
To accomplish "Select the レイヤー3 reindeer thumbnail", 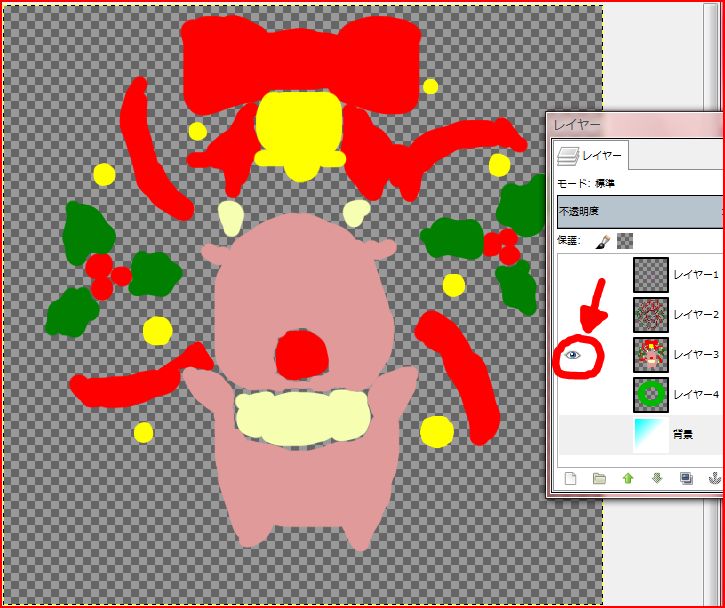I will click(651, 355).
